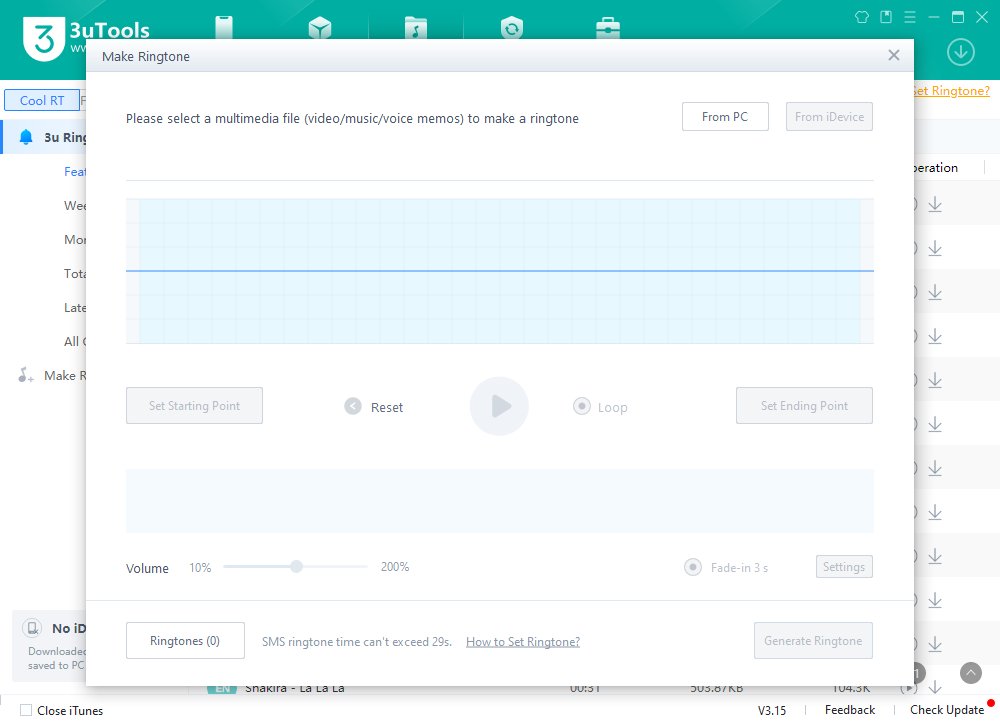Open How to Set Ringtone link in dialog
1000x725 pixels.
(x=523, y=641)
